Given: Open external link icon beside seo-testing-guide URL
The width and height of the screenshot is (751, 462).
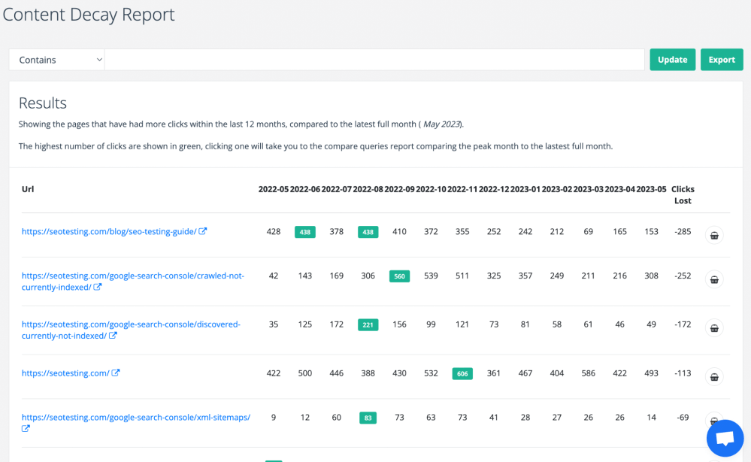Looking at the screenshot, I should click(203, 232).
